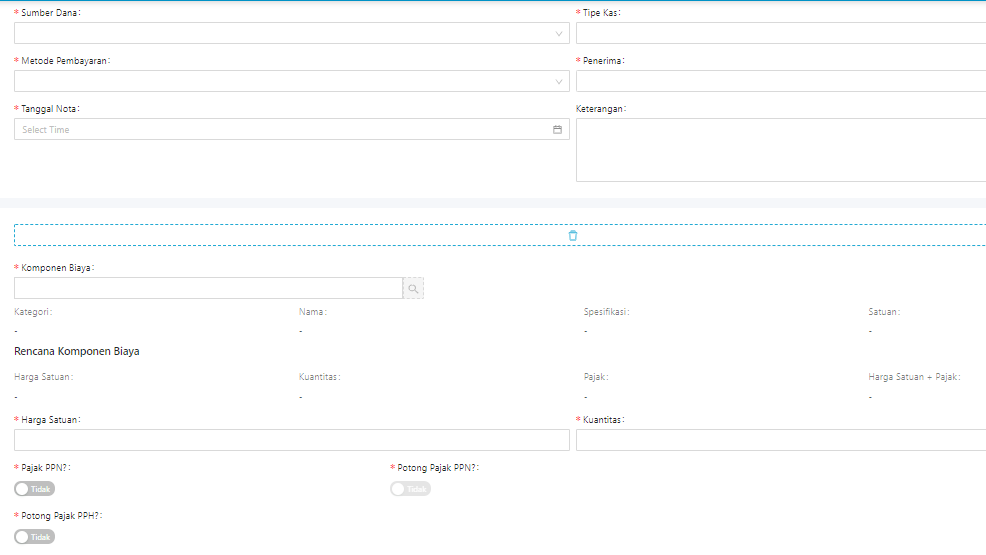The width and height of the screenshot is (986, 555).
Task: Expand the Metode Pembayaran dropdown arrow
Action: (x=558, y=82)
